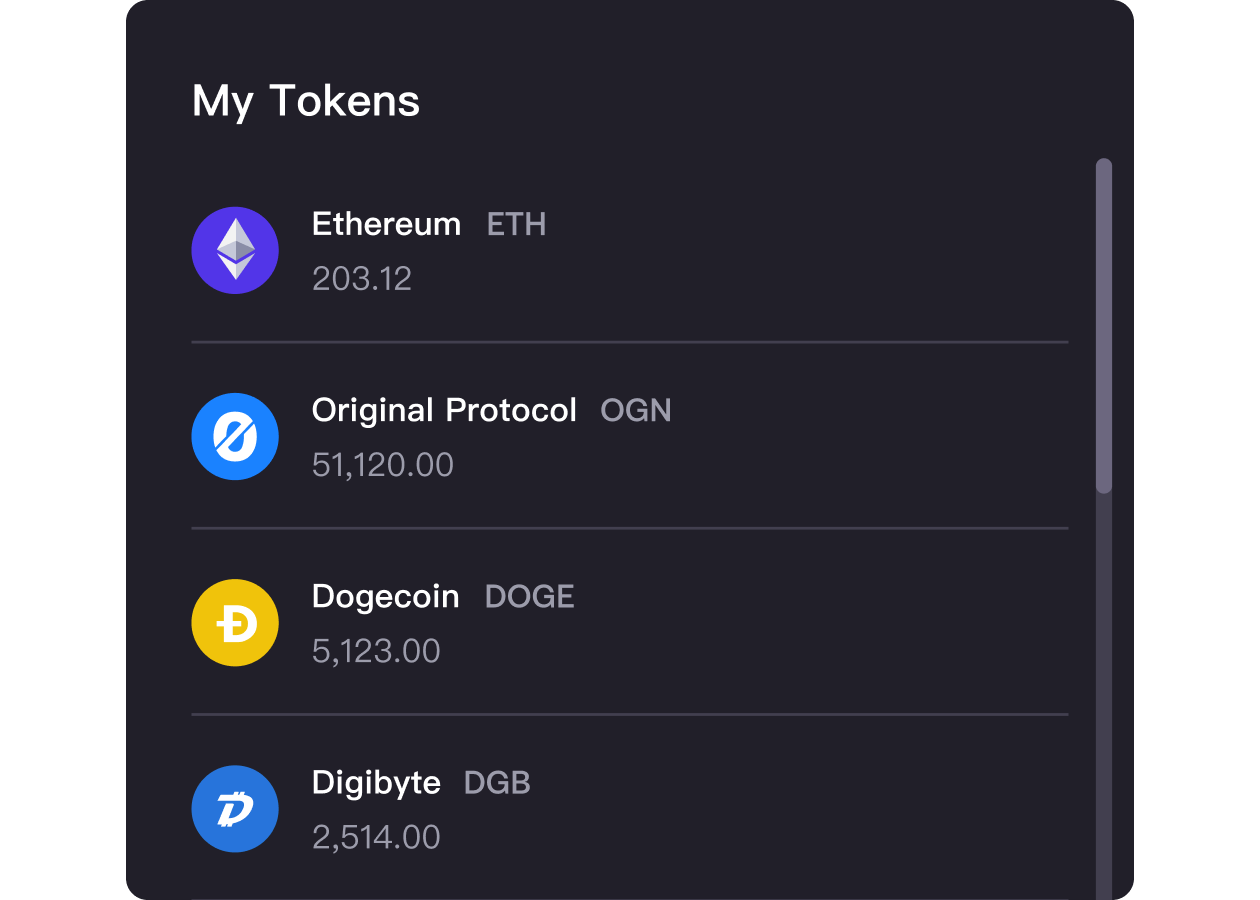Click the vertical scrollbar thumb
Screen dimensions: 1260x900
tap(1104, 326)
